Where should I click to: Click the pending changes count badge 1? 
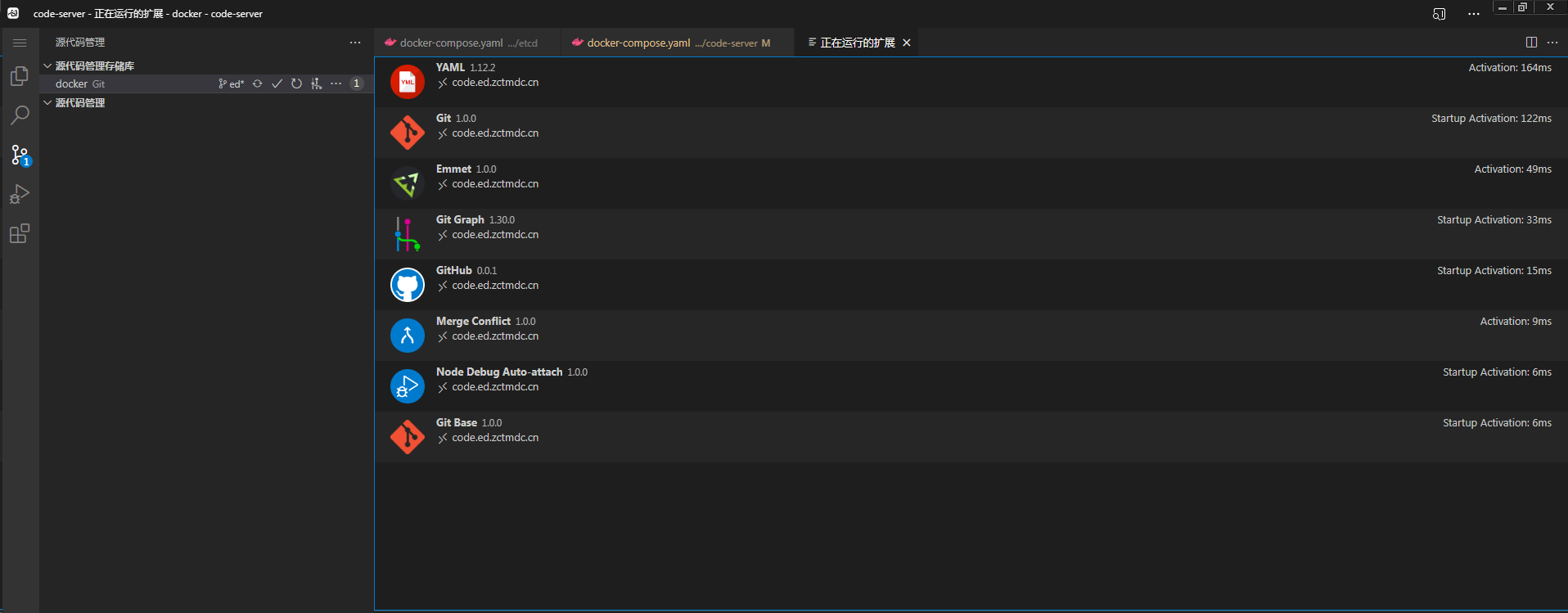357,83
